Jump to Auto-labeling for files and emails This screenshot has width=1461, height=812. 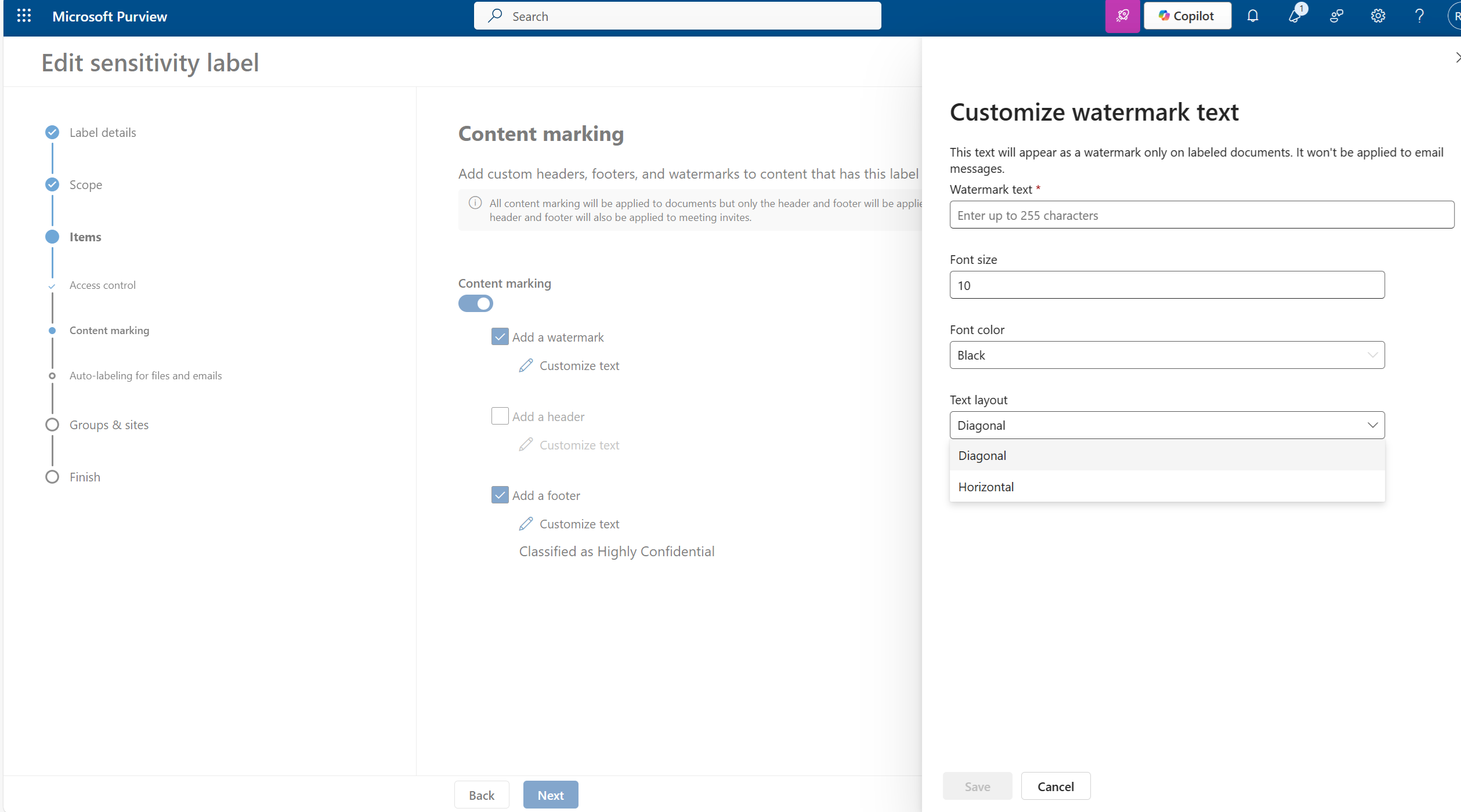[146, 375]
